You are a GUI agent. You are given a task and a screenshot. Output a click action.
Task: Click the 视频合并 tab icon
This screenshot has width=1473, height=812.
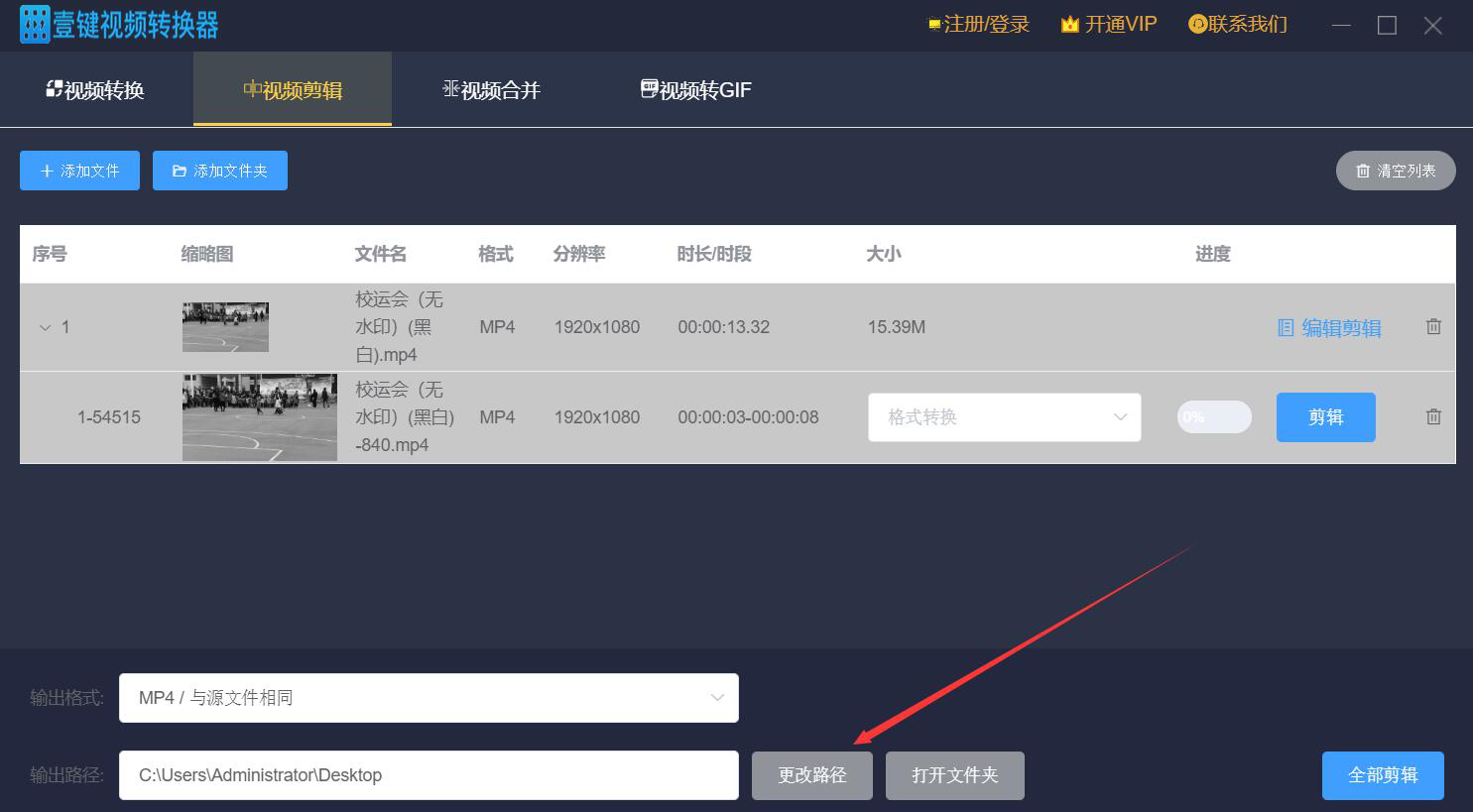[x=451, y=88]
